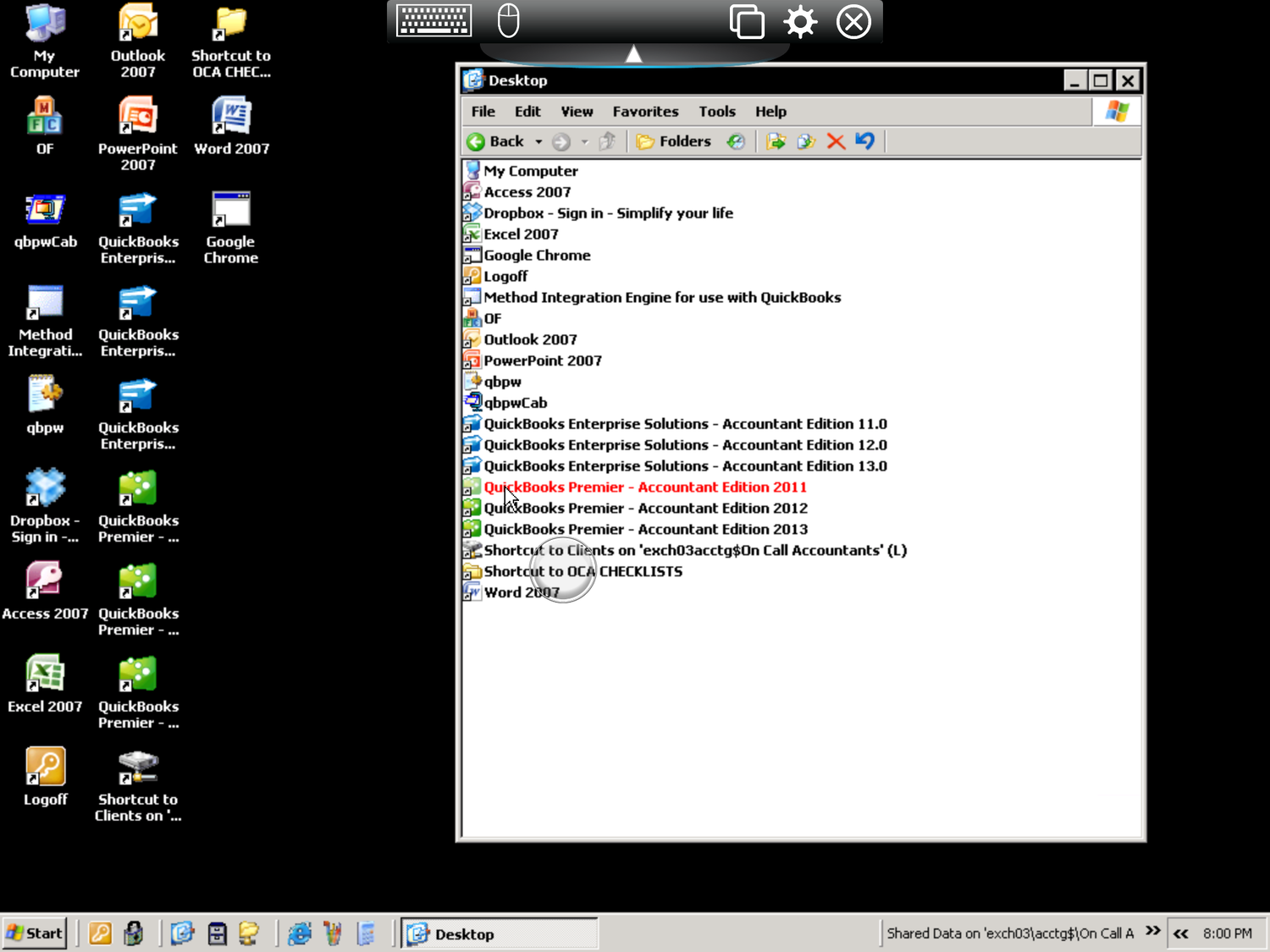Select Logoff in the Desktop window list

pyautogui.click(x=496, y=277)
